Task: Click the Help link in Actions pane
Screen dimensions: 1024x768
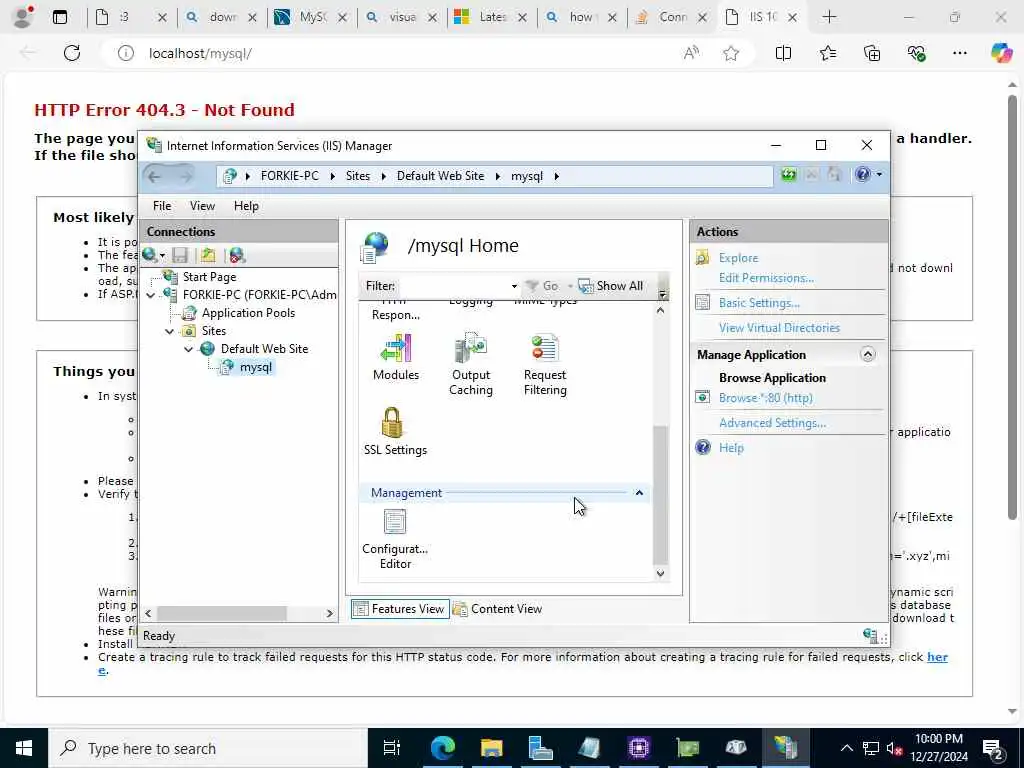Action: (731, 448)
